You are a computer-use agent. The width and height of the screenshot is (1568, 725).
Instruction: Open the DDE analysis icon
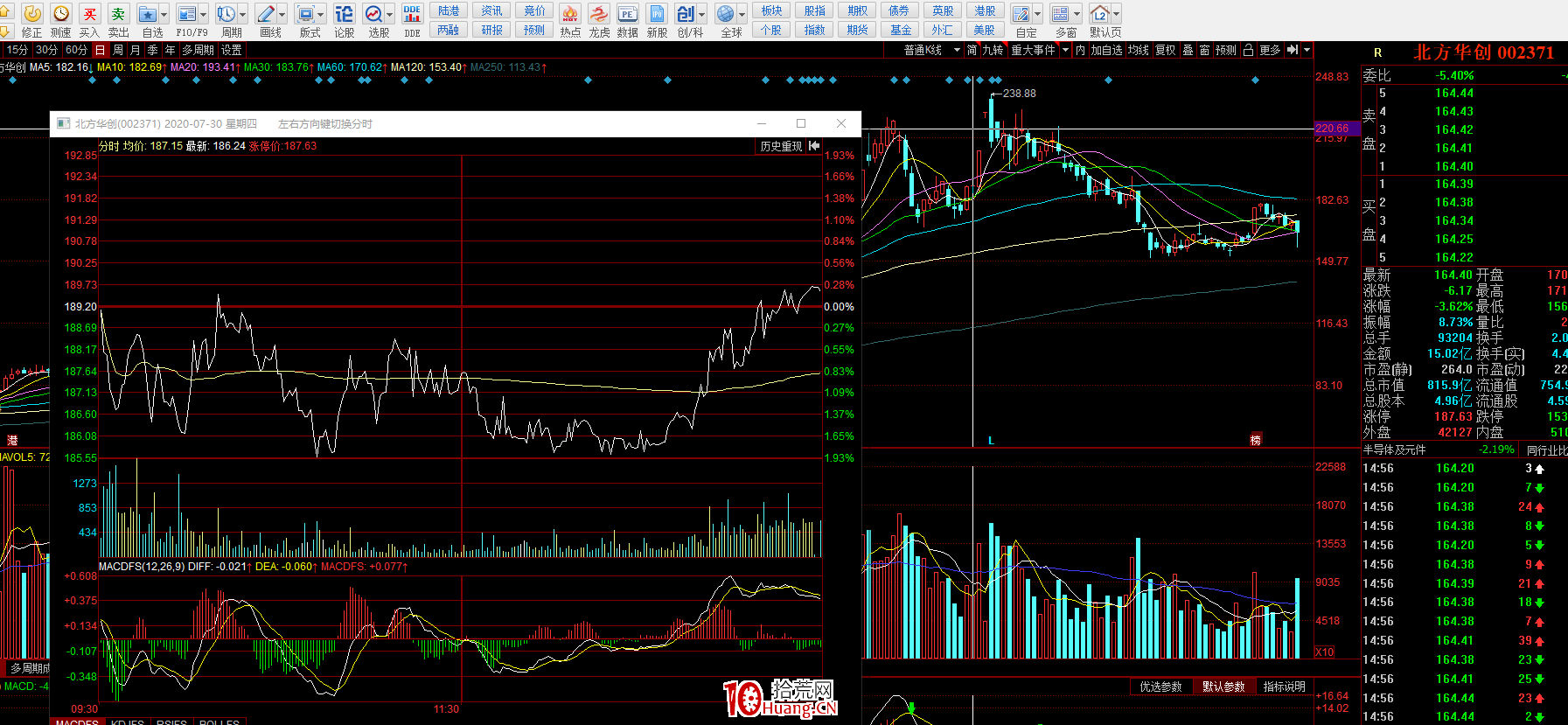[x=412, y=15]
